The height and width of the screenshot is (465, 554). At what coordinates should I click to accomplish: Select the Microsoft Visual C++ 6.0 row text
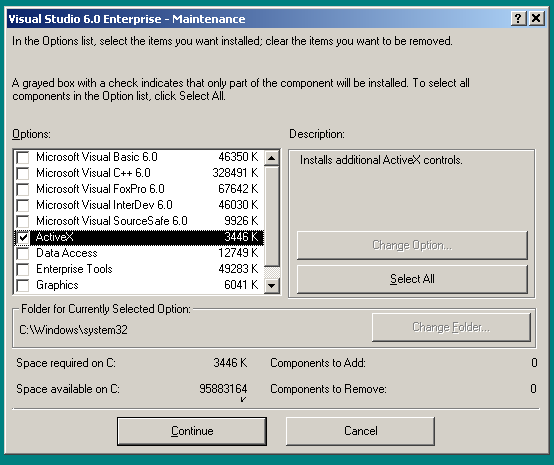pyautogui.click(x=93, y=173)
